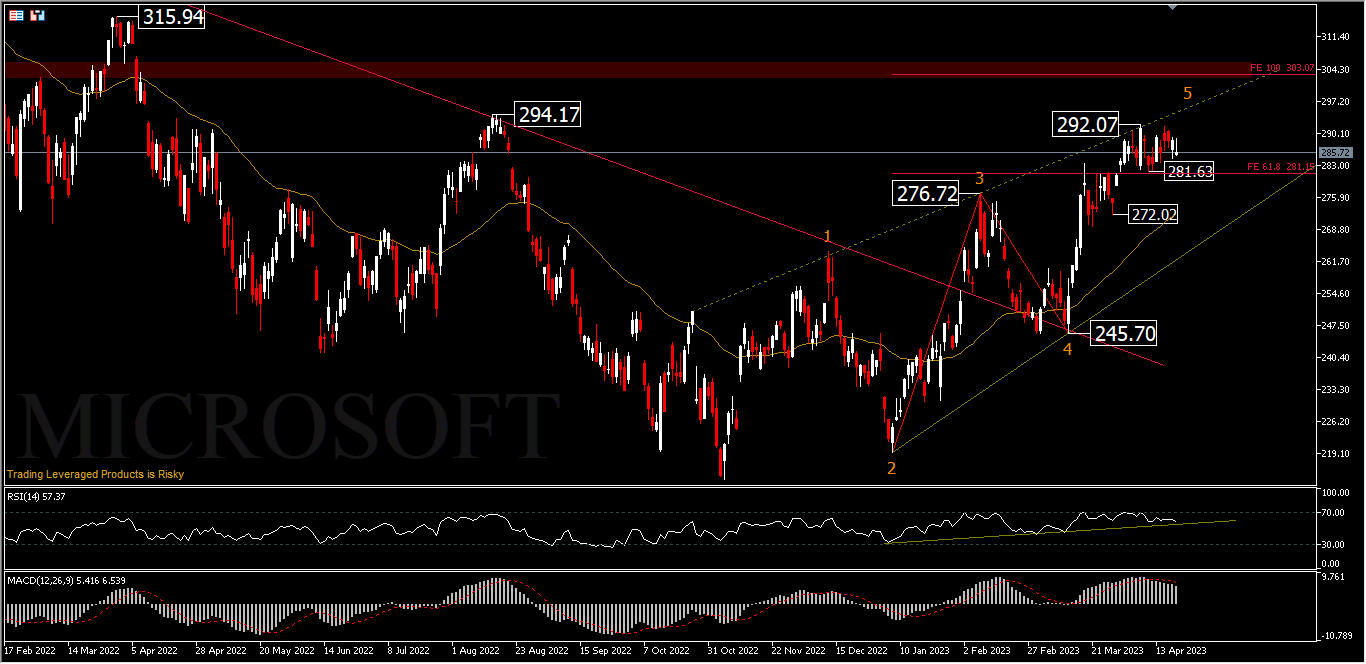This screenshot has width=1366, height=664.
Task: Click the MACD(12,26,9) indicator label
Action: pos(66,580)
